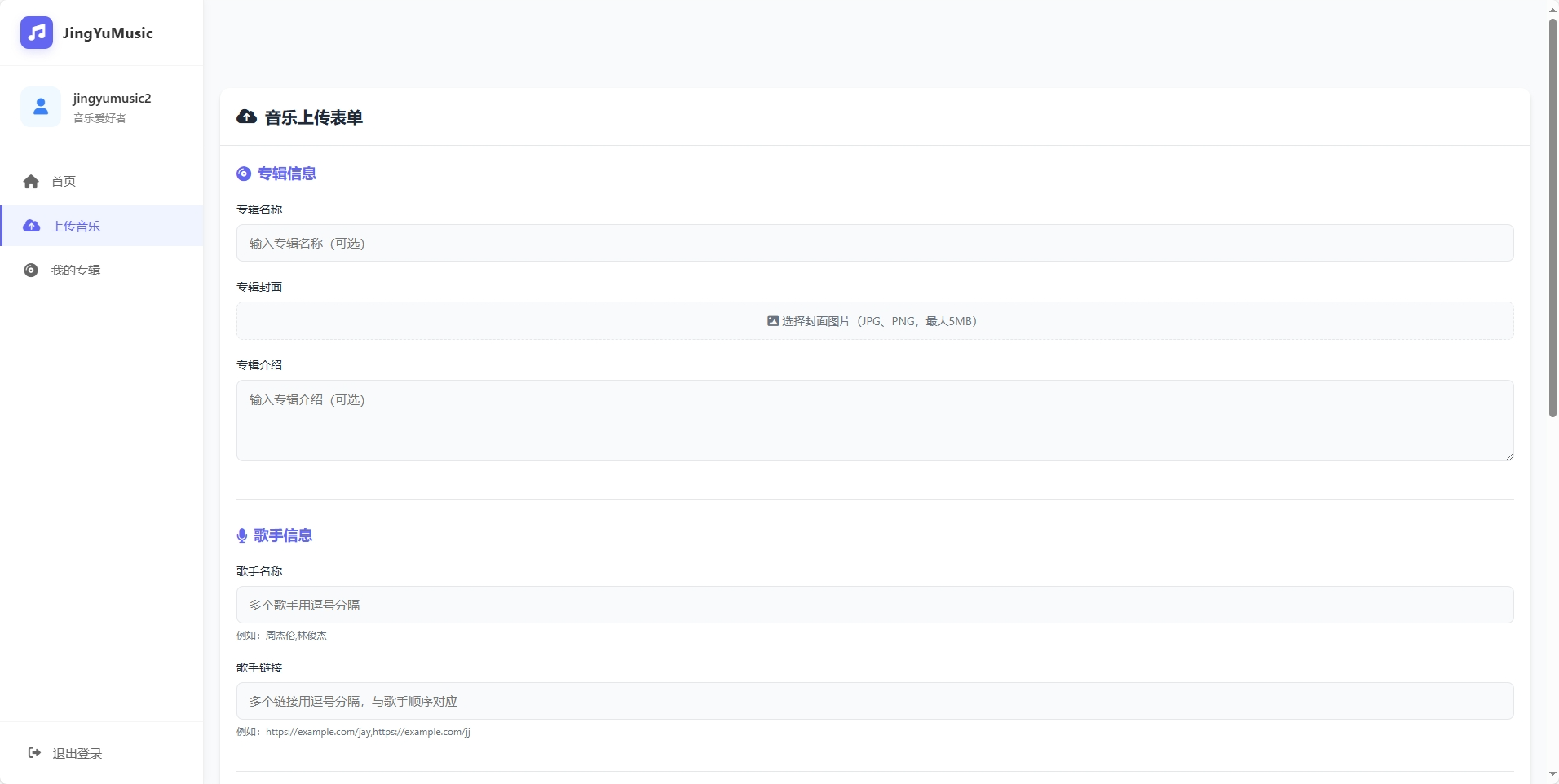This screenshot has width=1559, height=784.
Task: Click the cloud upload sidebar icon
Action: (x=31, y=226)
